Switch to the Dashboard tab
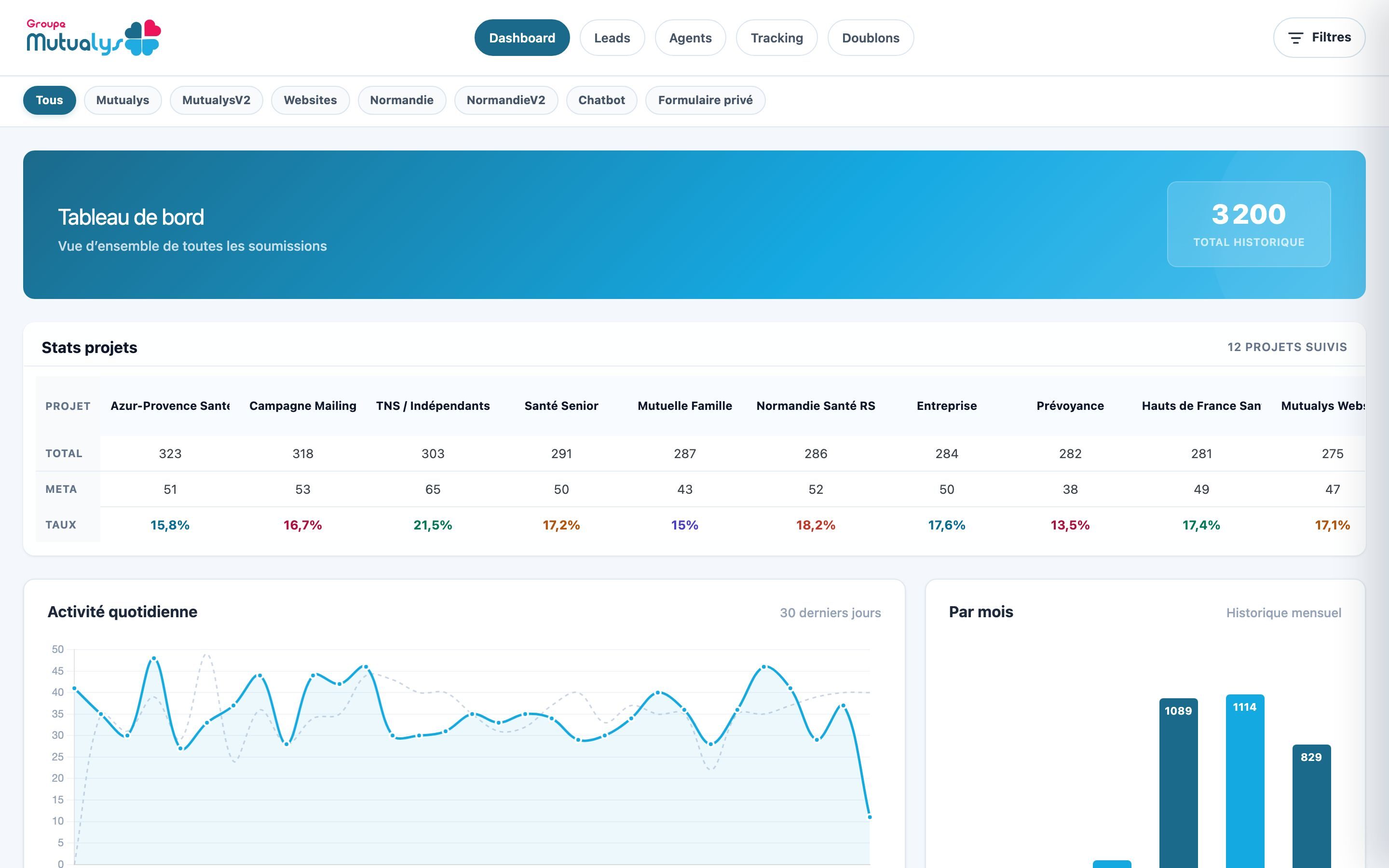 (522, 38)
